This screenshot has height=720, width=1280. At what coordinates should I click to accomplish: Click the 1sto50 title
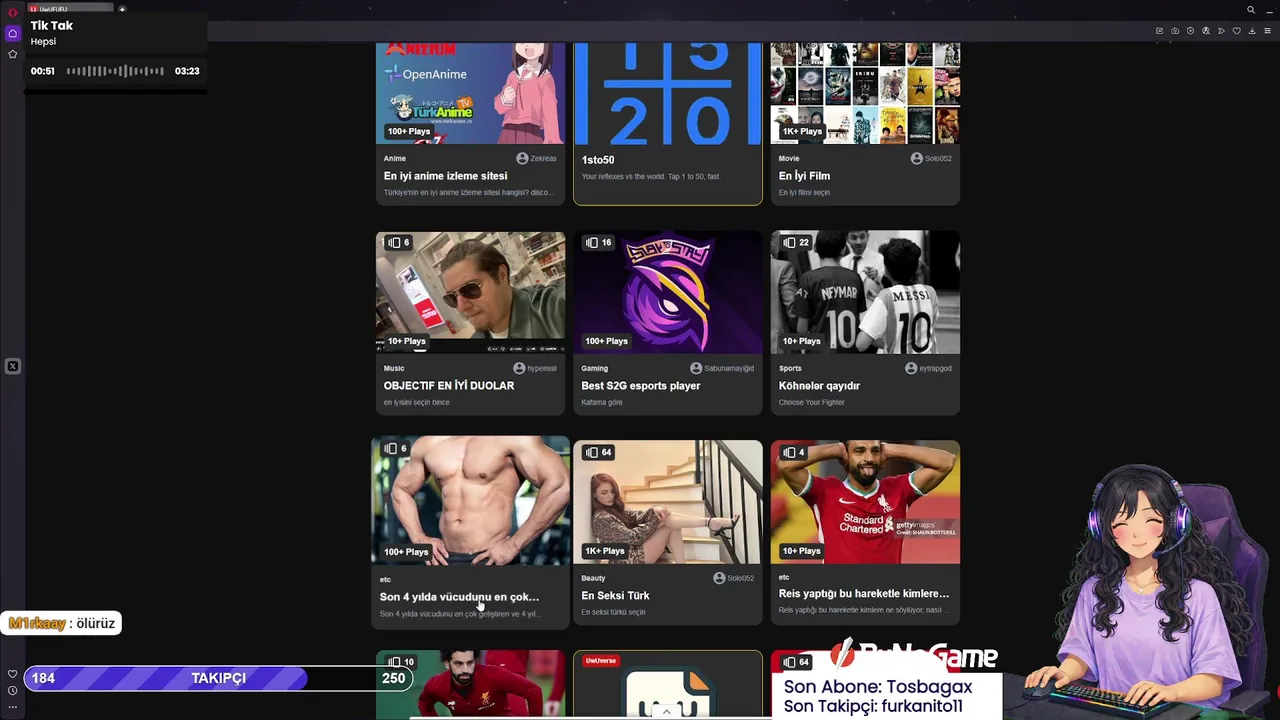[x=598, y=160]
